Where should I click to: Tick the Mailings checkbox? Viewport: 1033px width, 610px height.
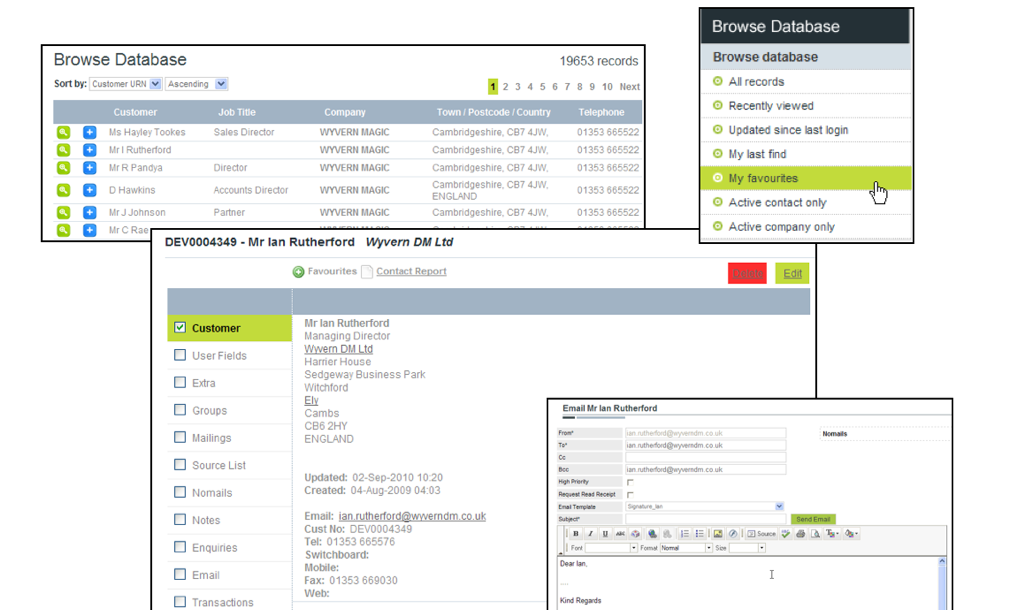(180, 437)
